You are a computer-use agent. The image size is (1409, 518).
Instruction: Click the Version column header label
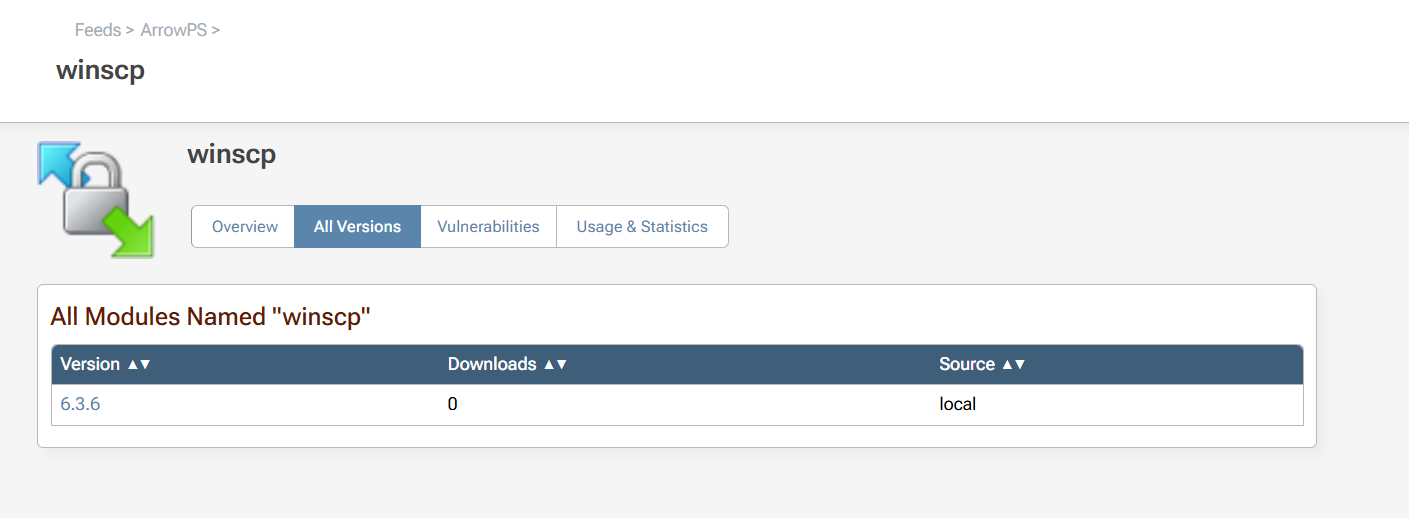90,365
